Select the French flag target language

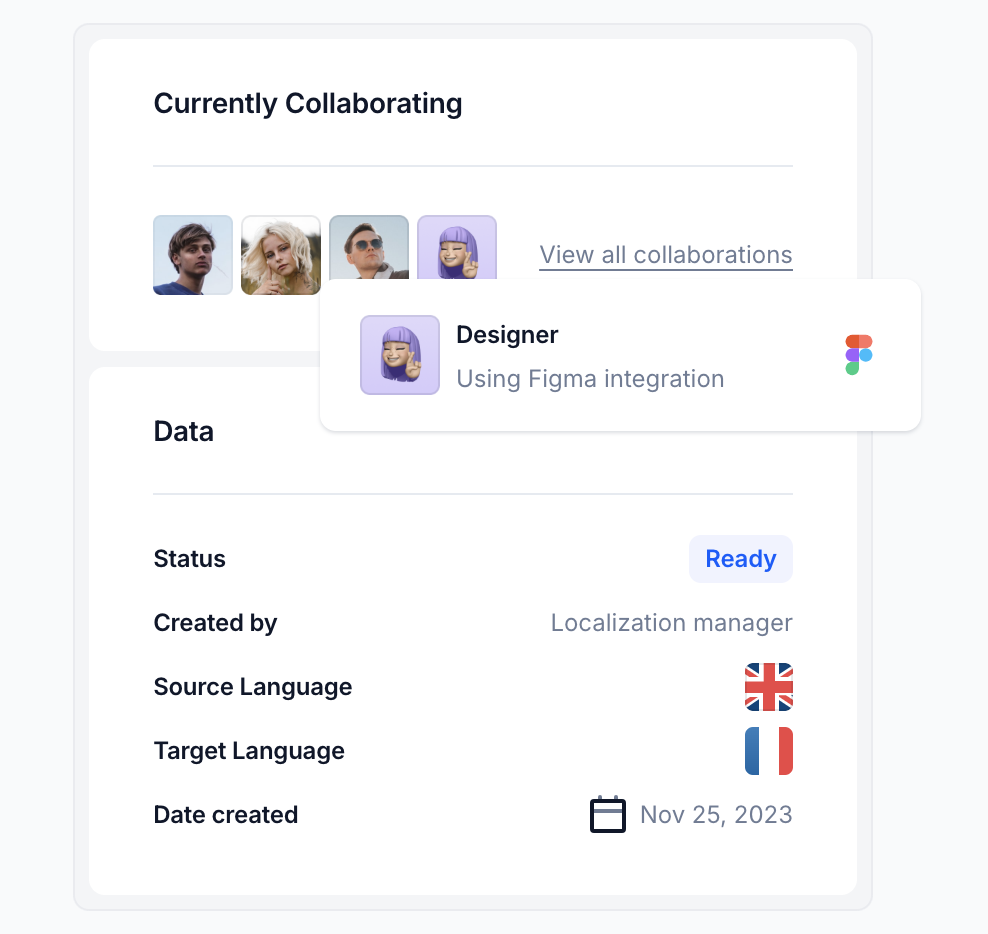[x=769, y=751]
